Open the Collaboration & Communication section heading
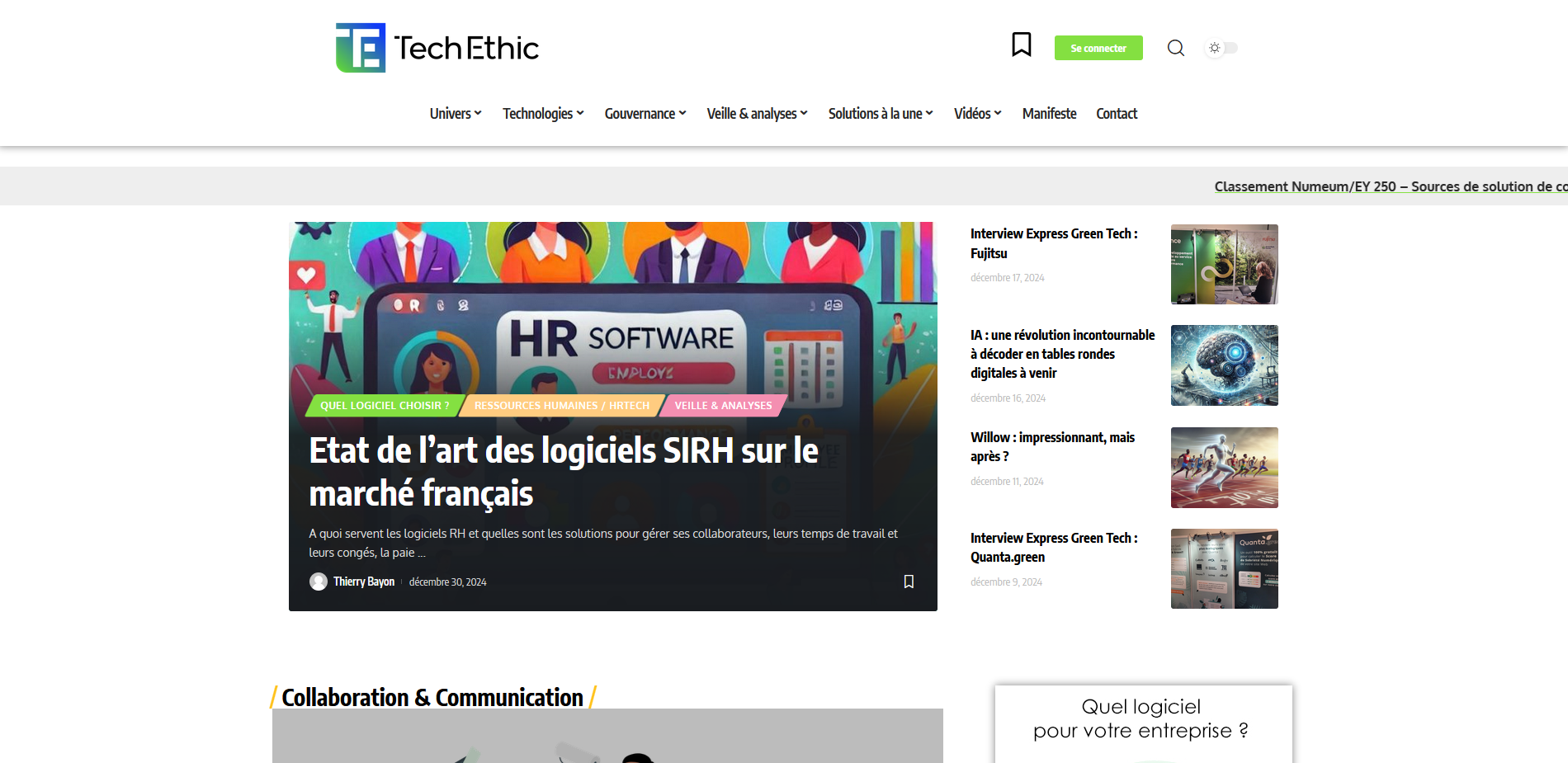 [x=432, y=698]
